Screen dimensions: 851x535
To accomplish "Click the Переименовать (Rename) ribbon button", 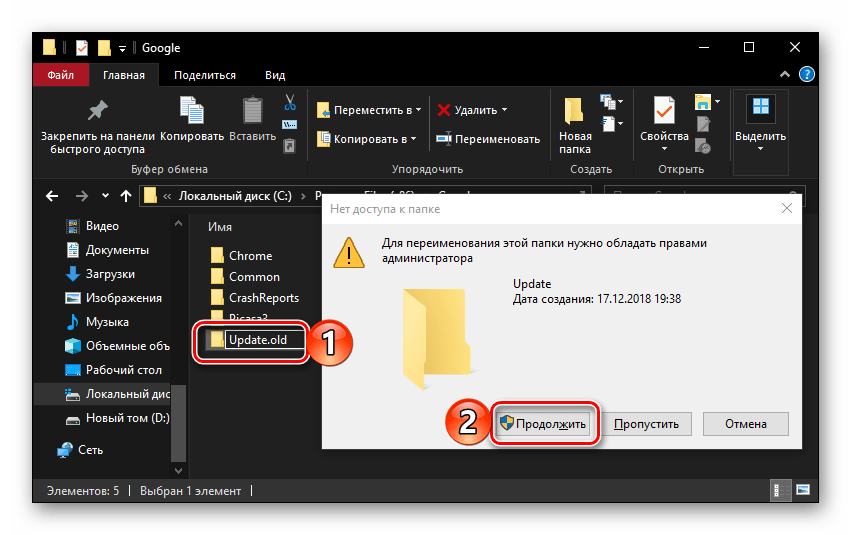I will tap(488, 139).
